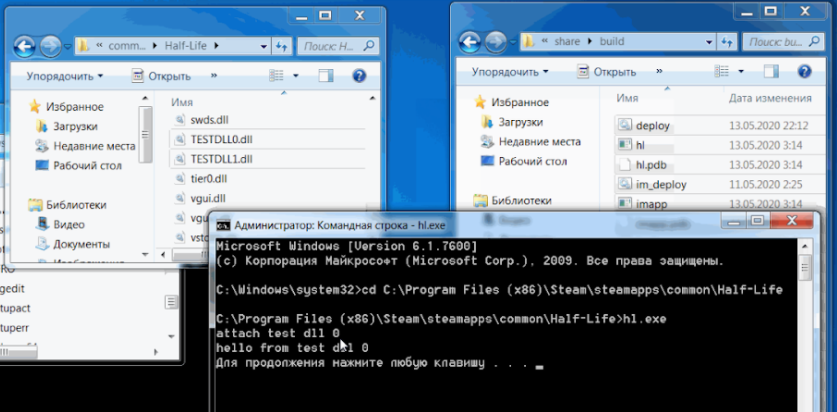This screenshot has width=837, height=412.
Task: Select Рабочий стол in Half-Life sidebar
Action: click(87, 165)
